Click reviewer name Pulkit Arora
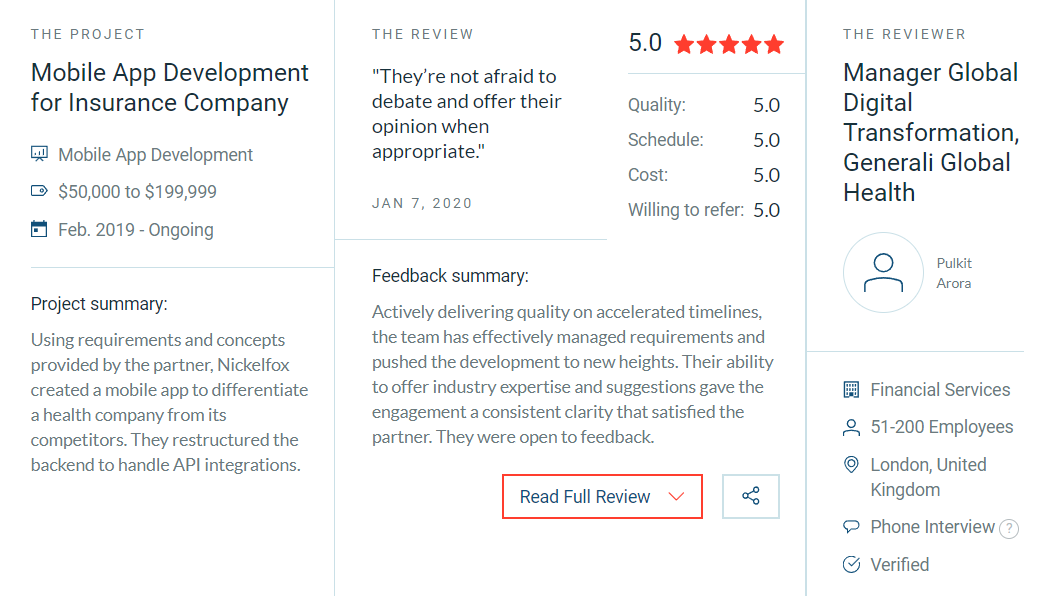Screen dimensions: 1047x596 (954, 272)
